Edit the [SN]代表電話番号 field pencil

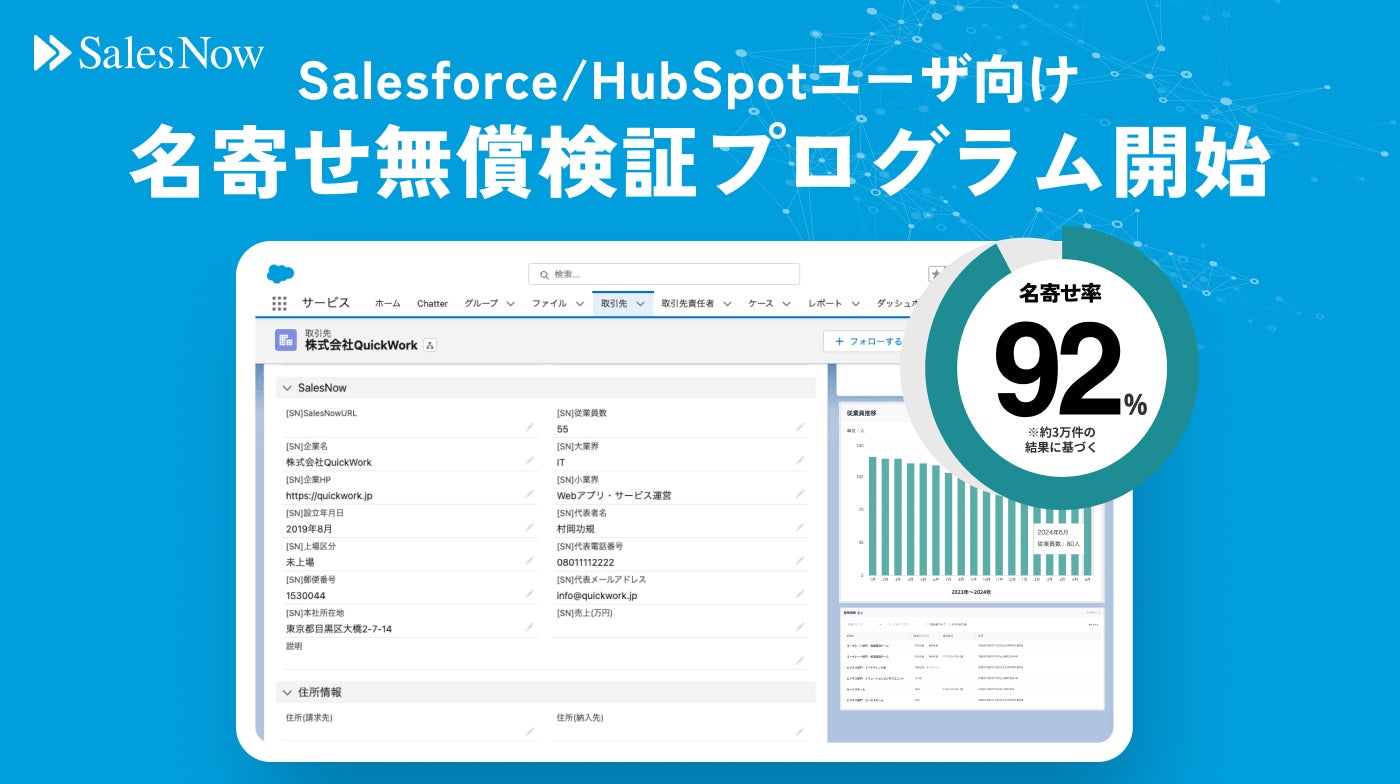pos(800,561)
